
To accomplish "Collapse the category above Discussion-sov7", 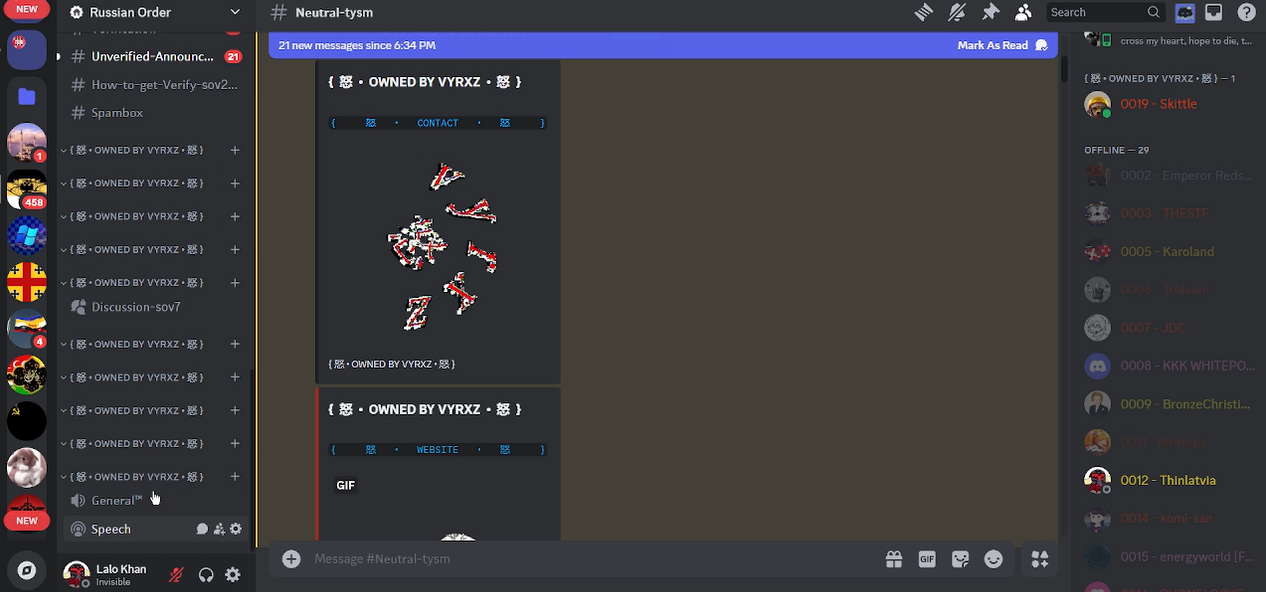I will (x=136, y=283).
